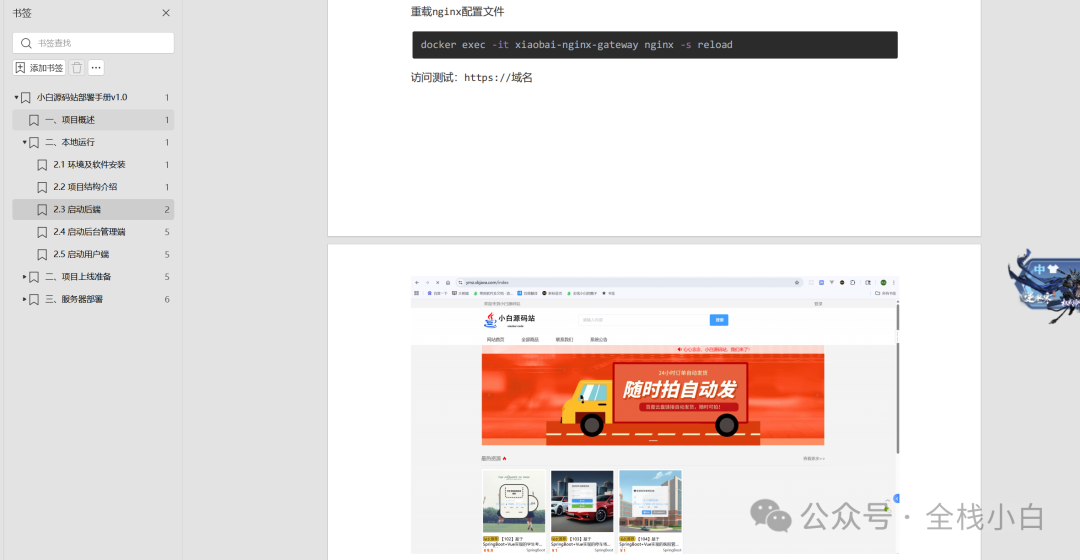
Task: Click the first product thumbnail in screenshot
Action: [x=514, y=501]
